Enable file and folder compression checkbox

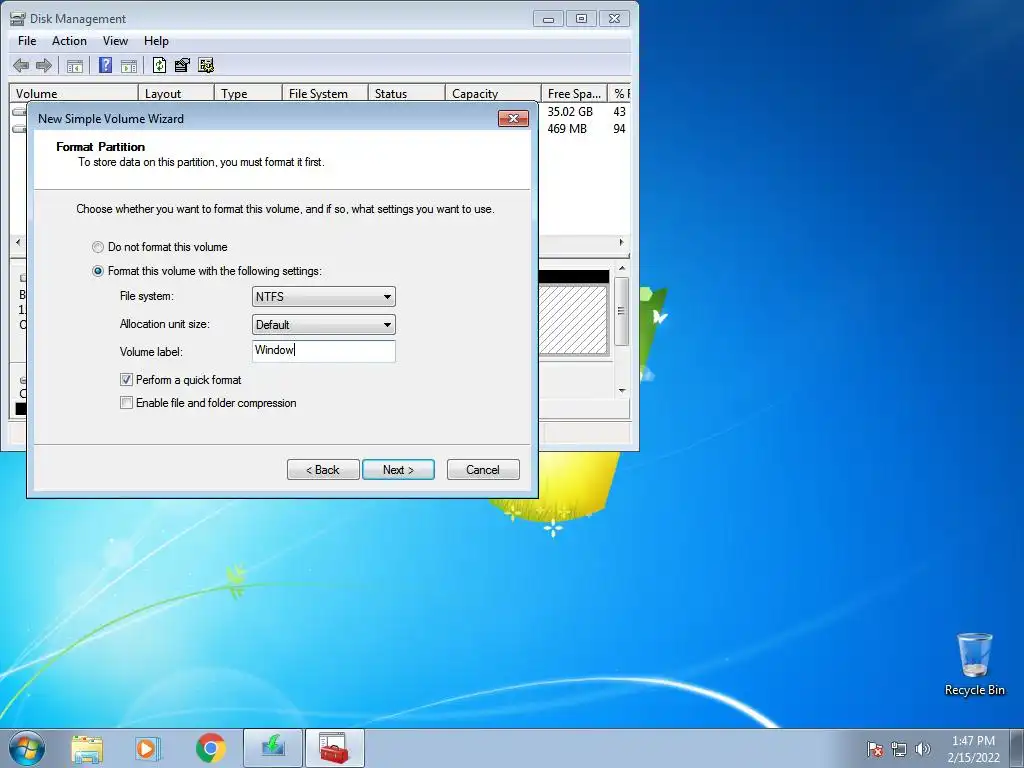[x=127, y=403]
